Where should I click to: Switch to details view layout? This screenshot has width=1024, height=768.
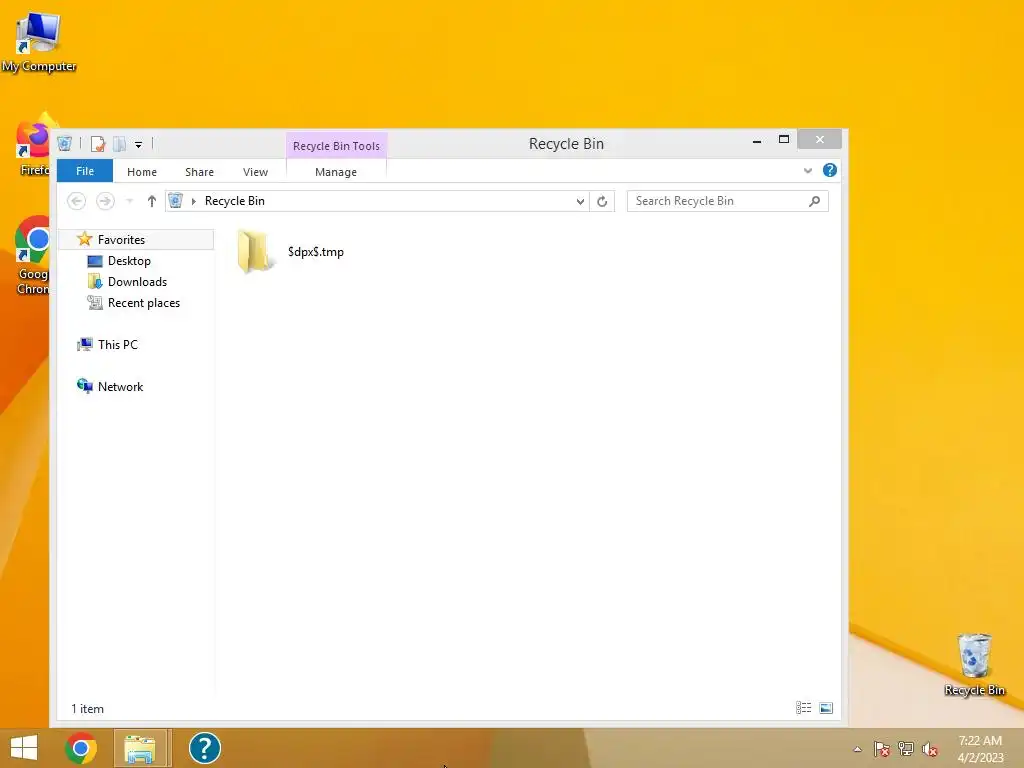coord(804,708)
